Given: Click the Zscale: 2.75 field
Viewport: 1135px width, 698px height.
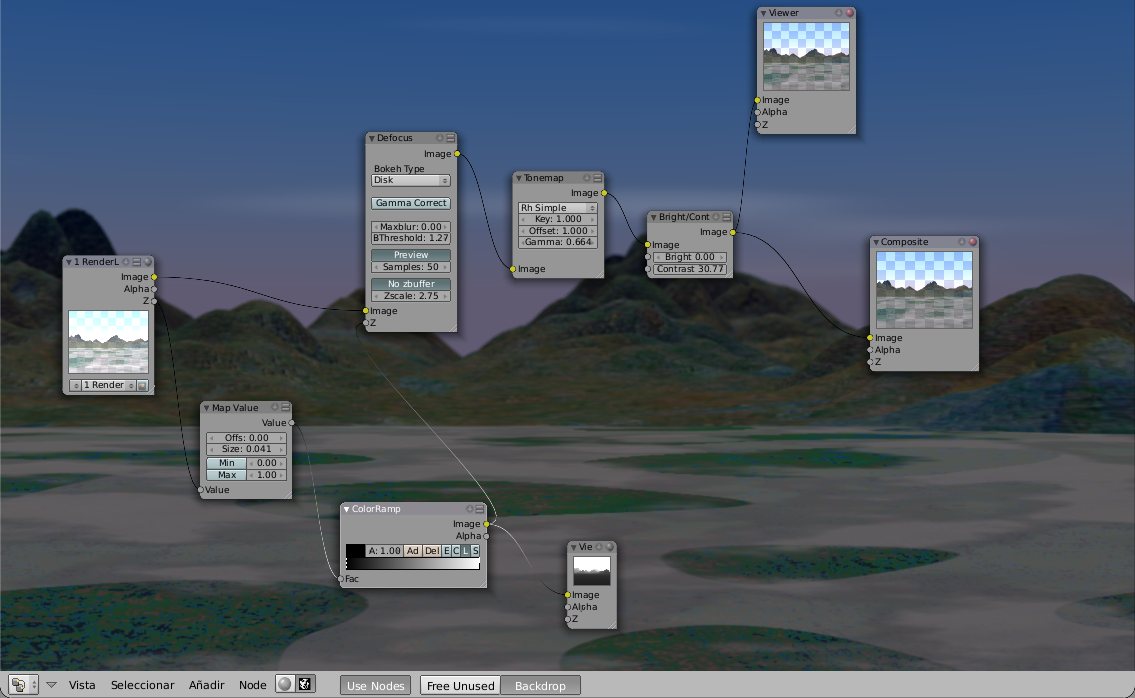Looking at the screenshot, I should tap(410, 295).
